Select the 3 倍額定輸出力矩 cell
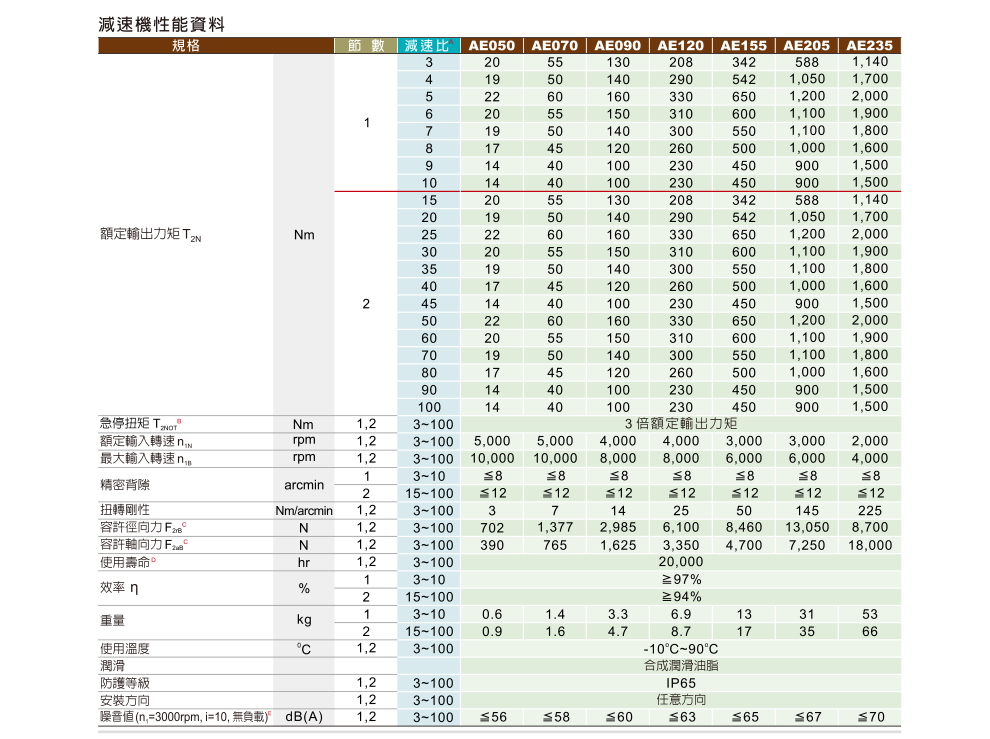The width and height of the screenshot is (990, 739). tap(681, 423)
